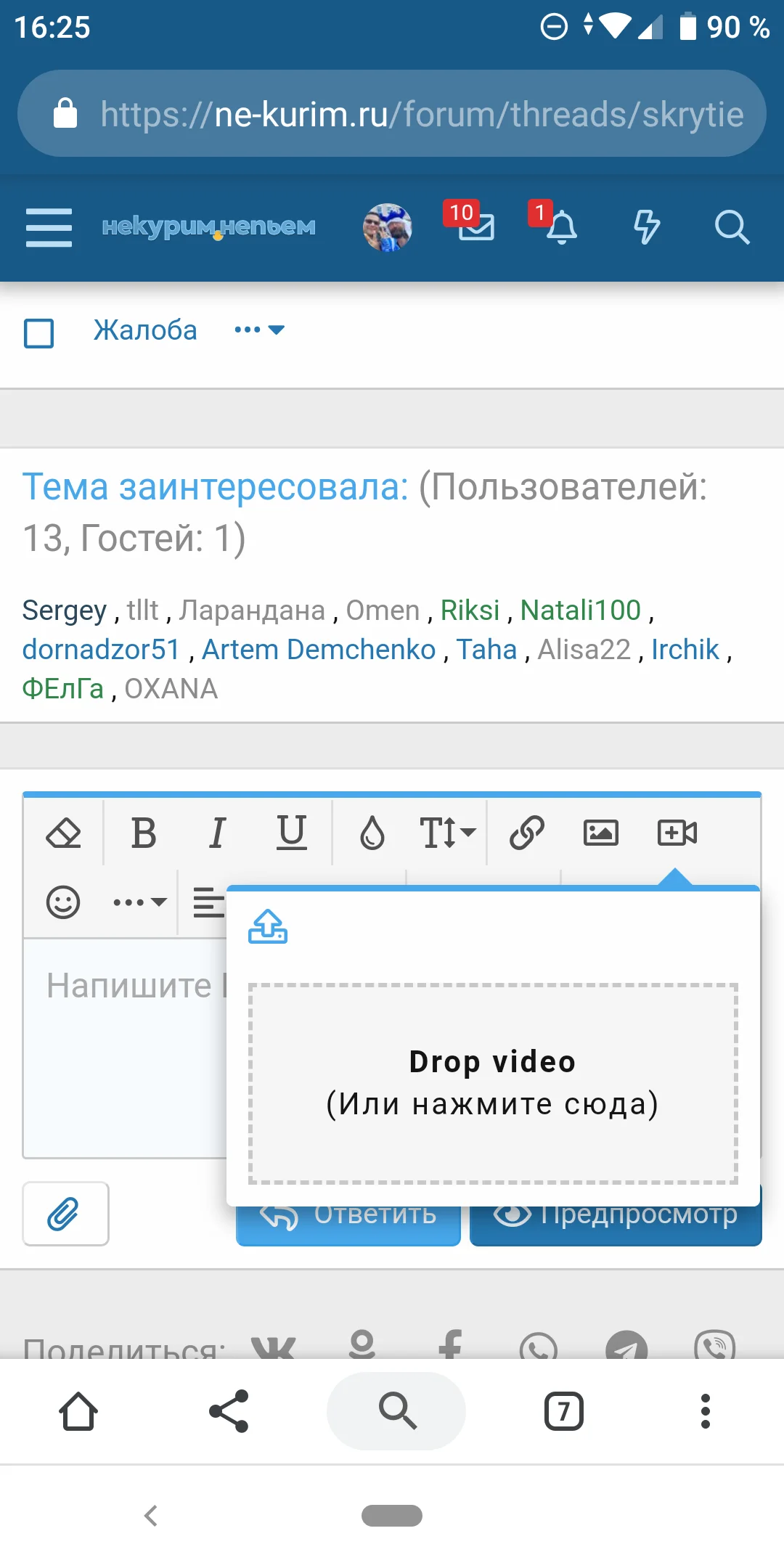Open the text color droplet picker
The image size is (784, 1568).
(x=372, y=833)
